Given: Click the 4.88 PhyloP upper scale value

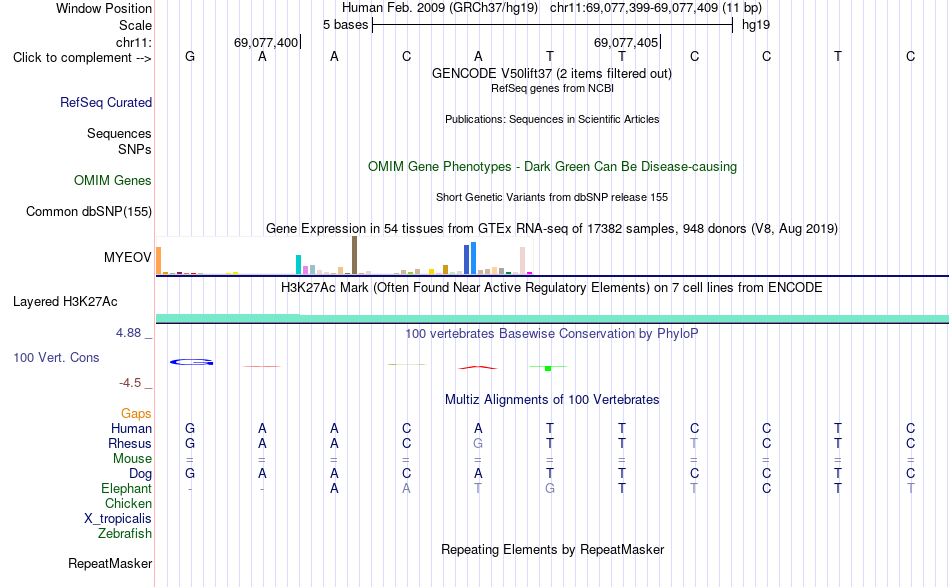Looking at the screenshot, I should [128, 333].
